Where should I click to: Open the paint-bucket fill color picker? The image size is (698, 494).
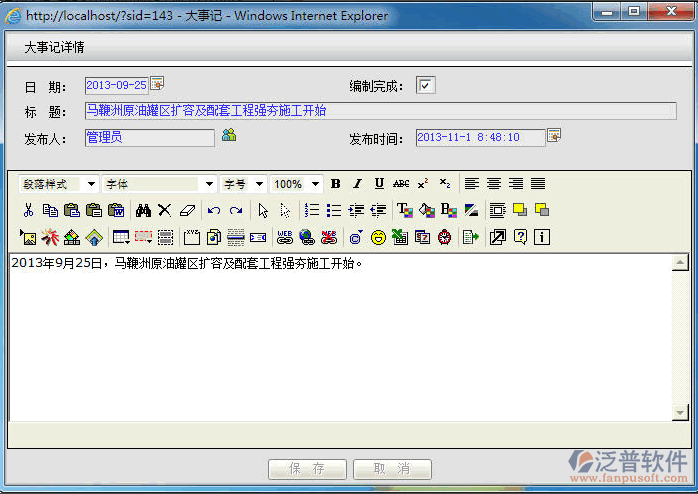[426, 210]
